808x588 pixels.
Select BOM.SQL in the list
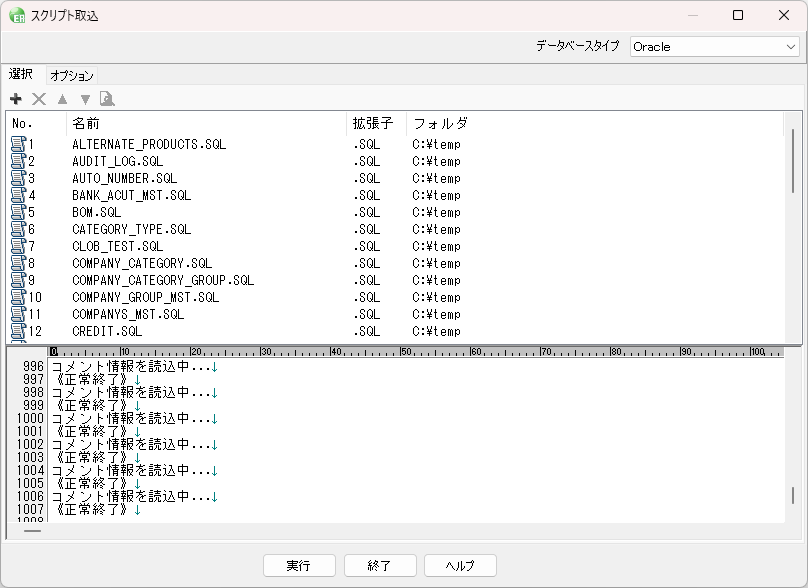[96, 212]
